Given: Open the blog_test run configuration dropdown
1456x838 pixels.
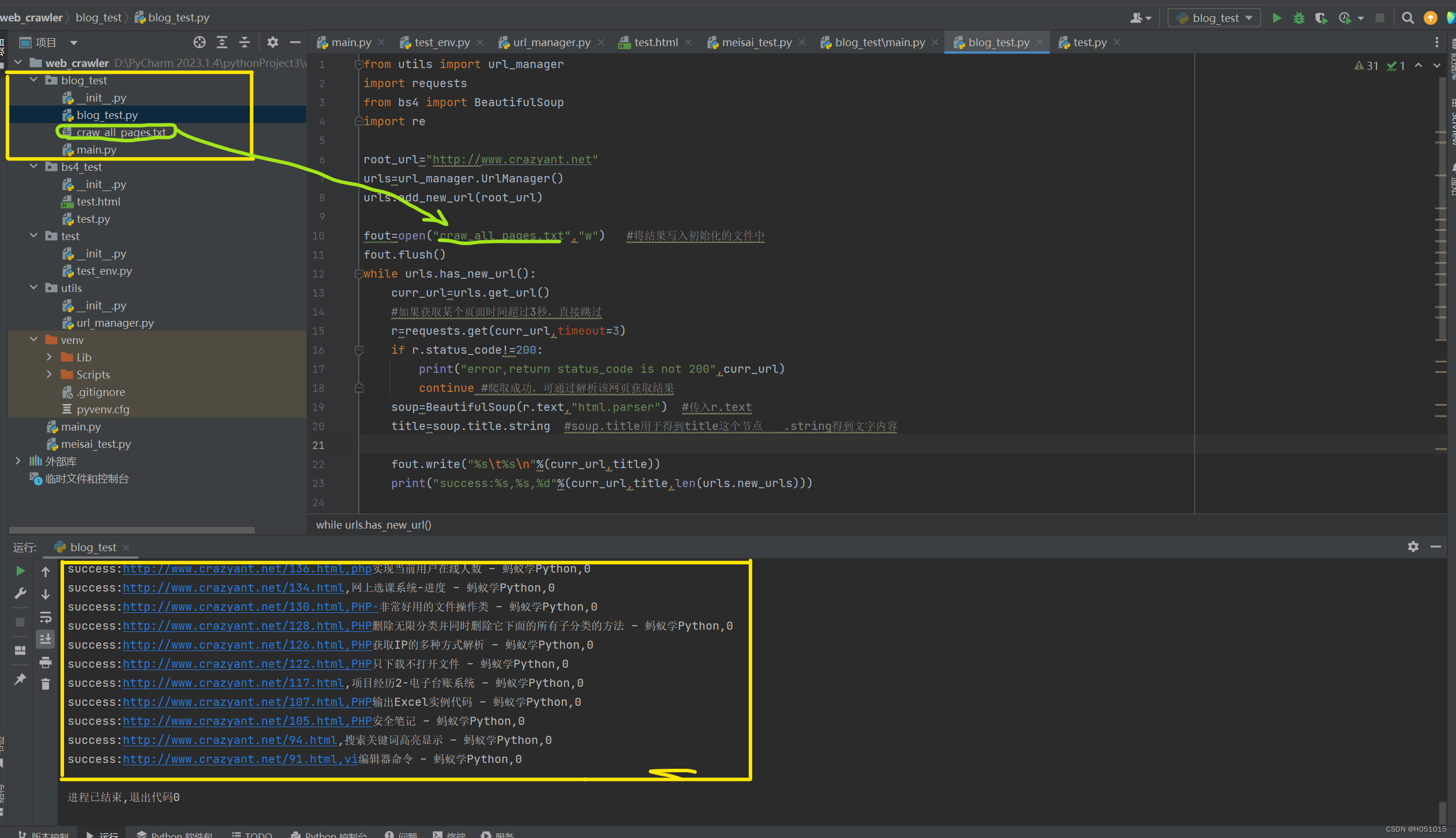Looking at the screenshot, I should coord(1215,18).
